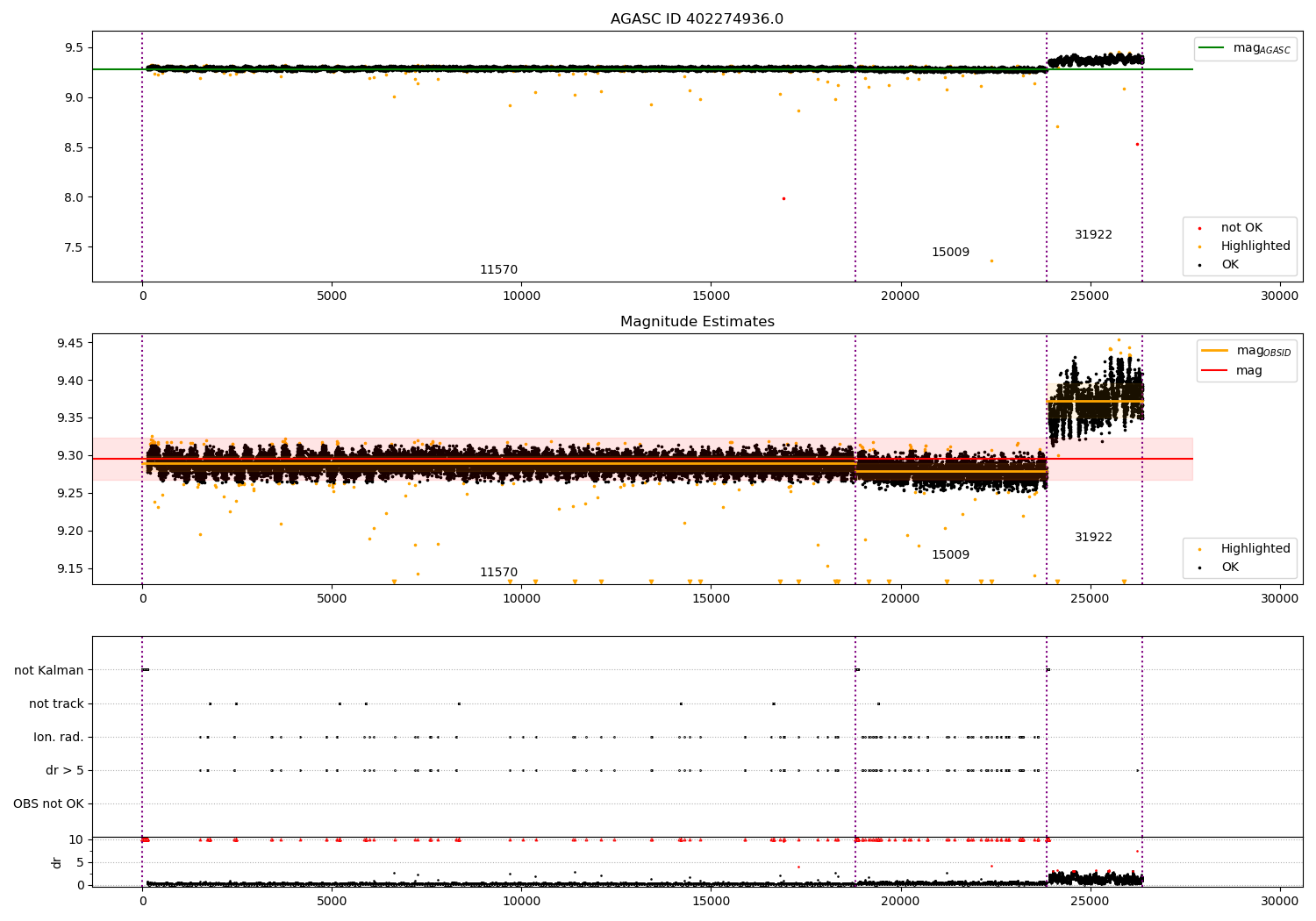This screenshot has height=921, width=1316.
Task: Click the '9.5' y-tick of the top plot
Action: 74,47
